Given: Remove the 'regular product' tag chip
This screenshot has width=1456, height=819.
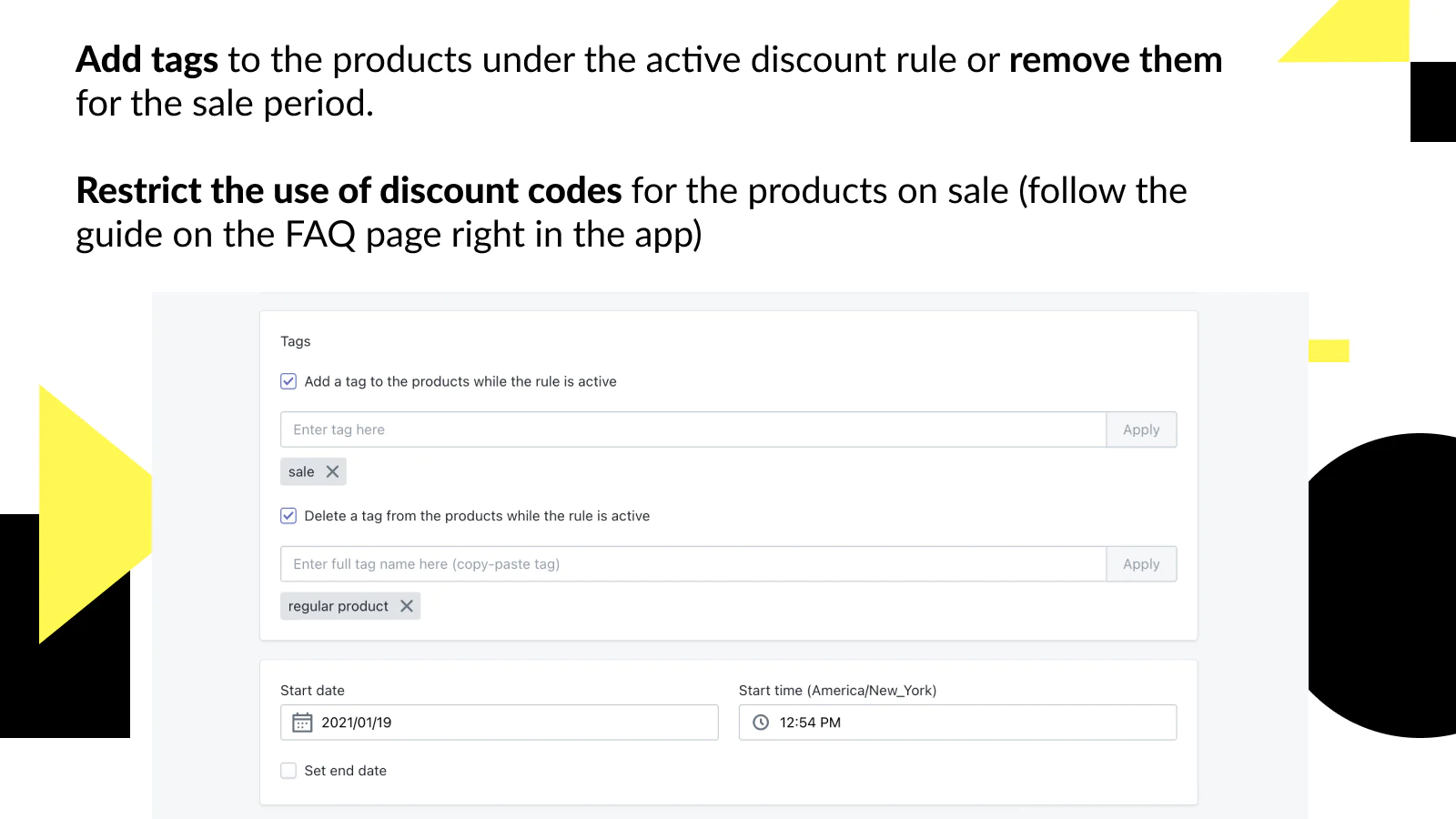Looking at the screenshot, I should pos(407,606).
